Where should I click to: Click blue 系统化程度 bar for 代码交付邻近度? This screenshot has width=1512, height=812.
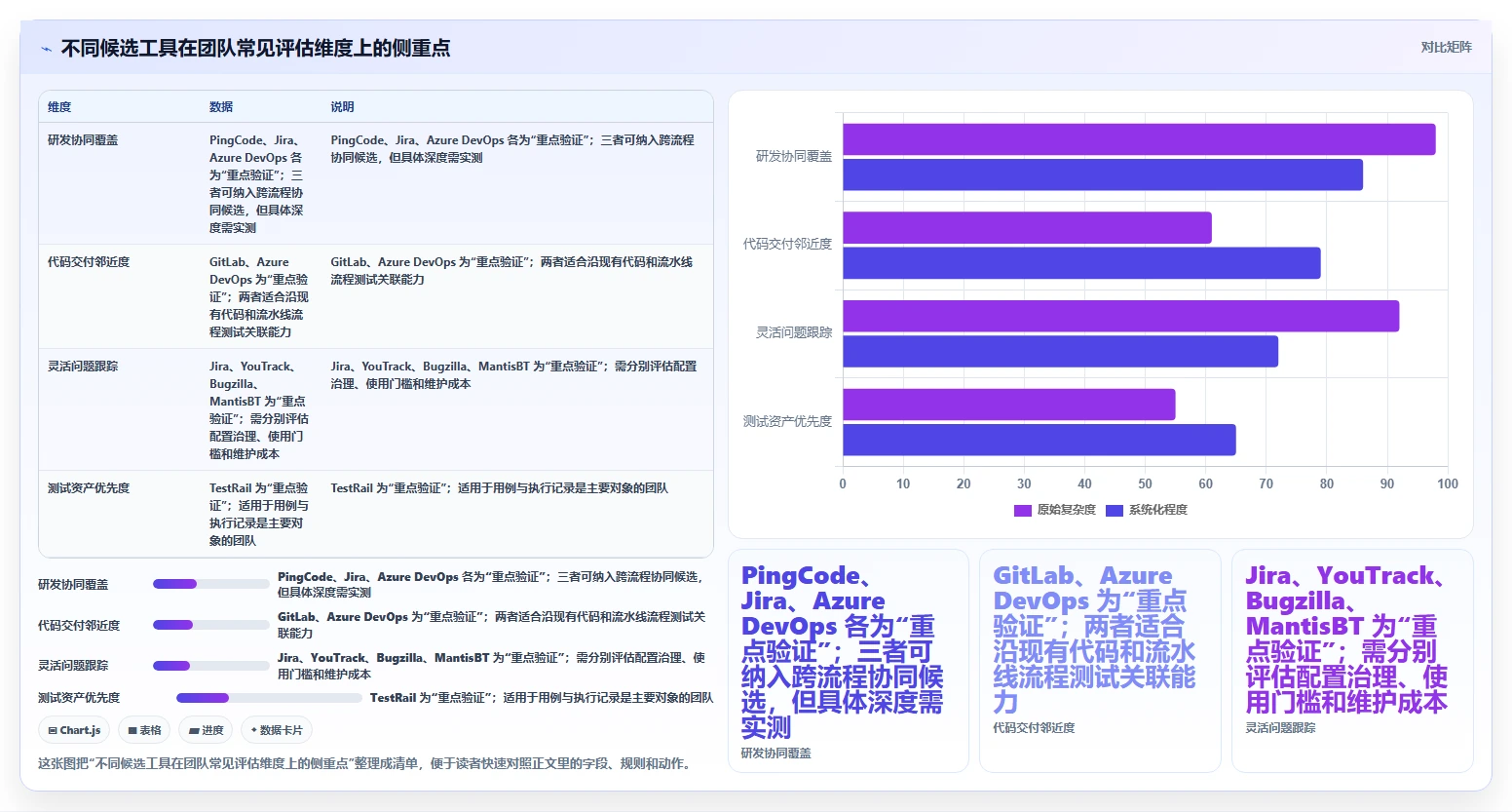point(1081,263)
